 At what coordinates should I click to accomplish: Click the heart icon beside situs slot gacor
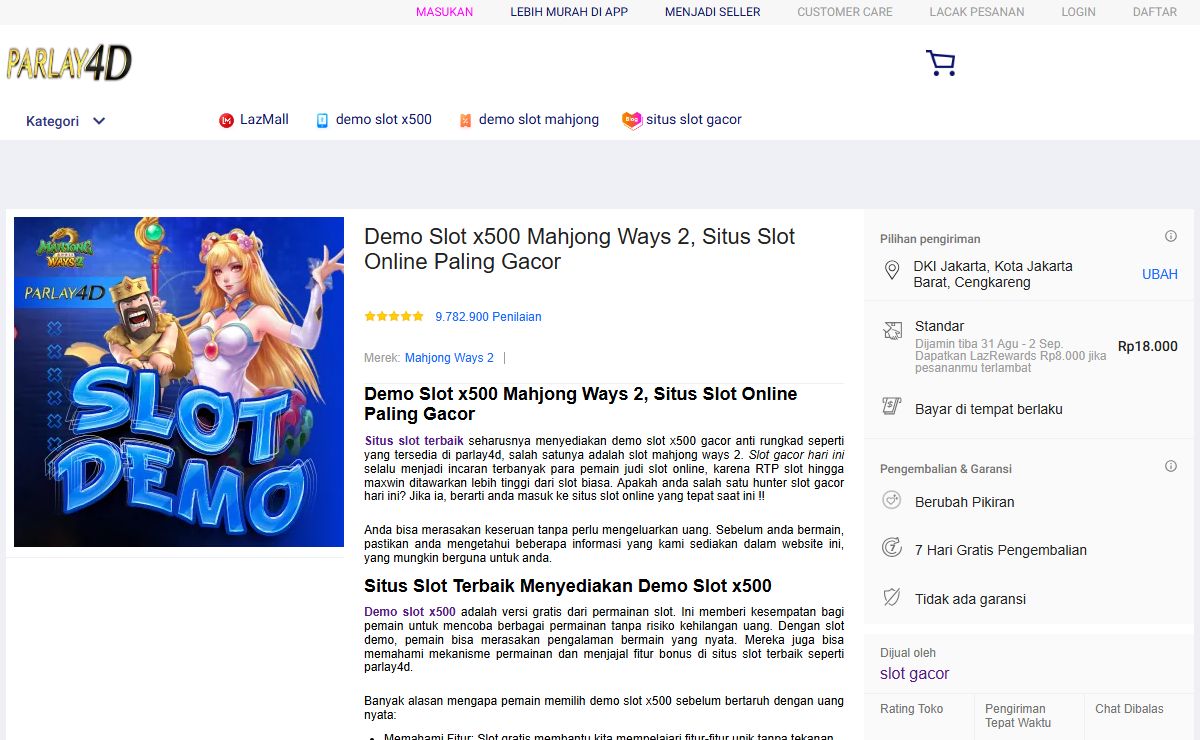click(x=631, y=120)
